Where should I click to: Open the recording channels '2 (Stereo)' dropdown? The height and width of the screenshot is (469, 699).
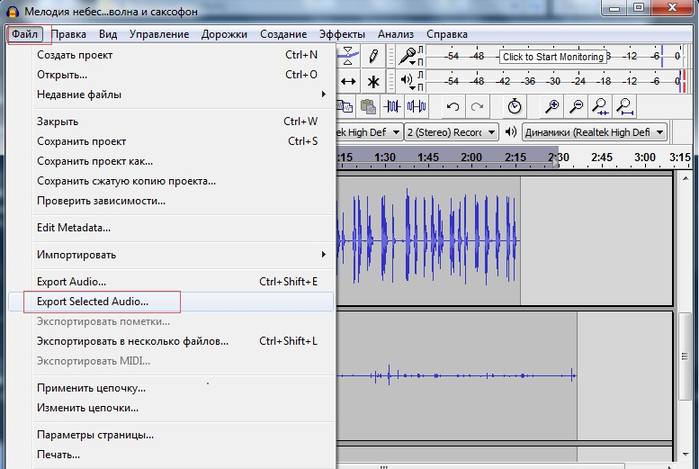pos(452,131)
